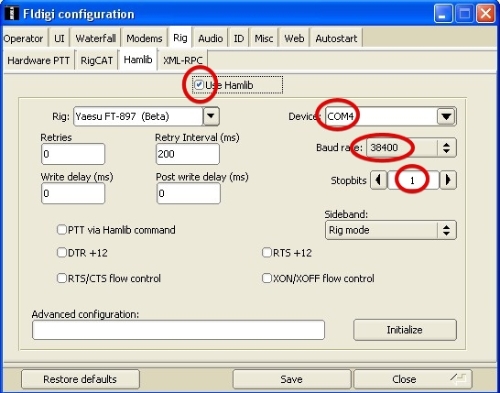Open the Rig model dropdown arrow
The height and width of the screenshot is (393, 500).
point(211,116)
